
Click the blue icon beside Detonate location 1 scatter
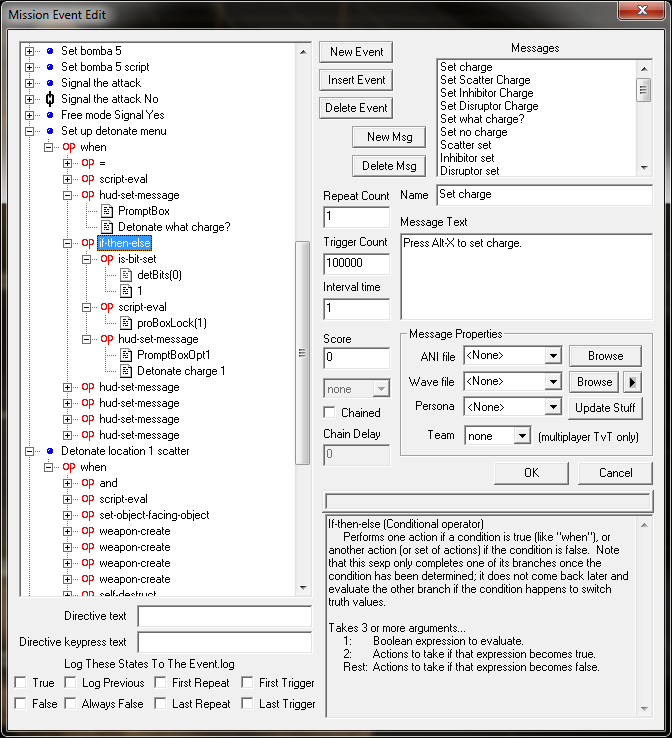coord(50,451)
